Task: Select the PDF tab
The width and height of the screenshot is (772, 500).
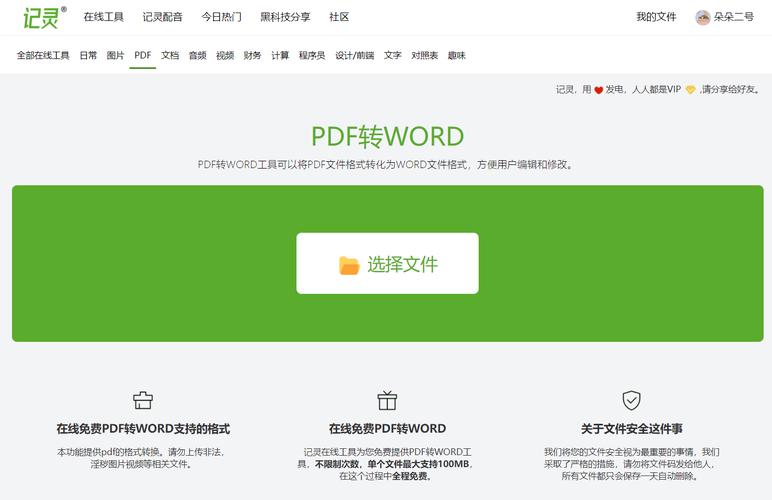Action: 143,55
